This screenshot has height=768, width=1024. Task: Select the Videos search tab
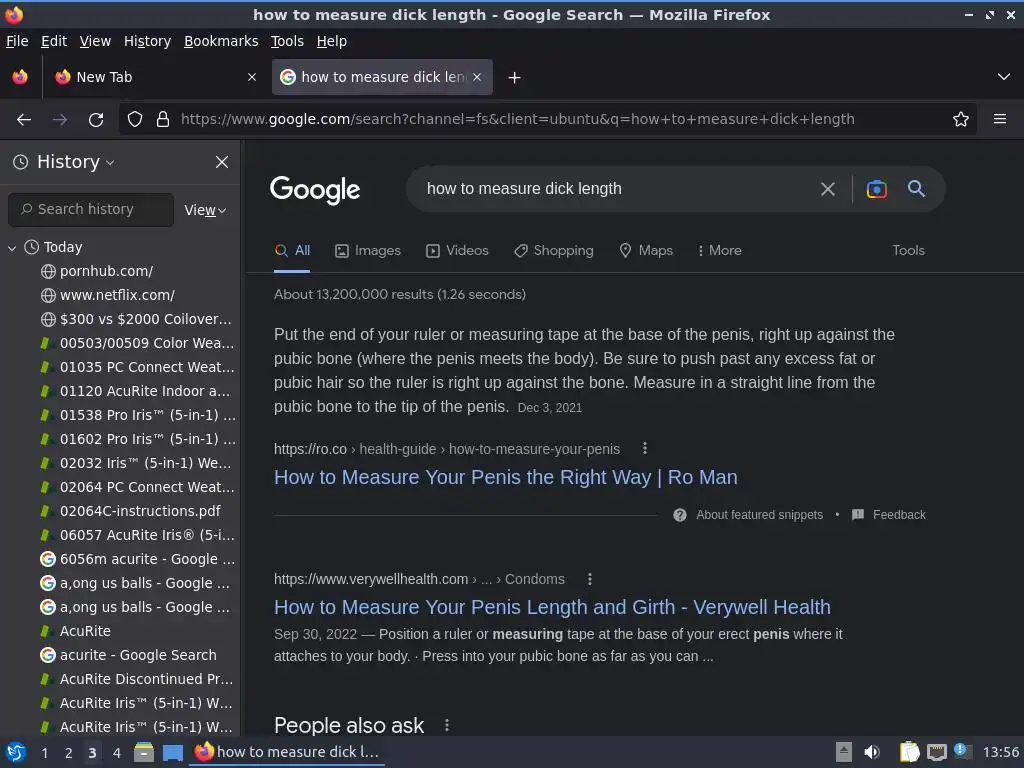point(457,251)
